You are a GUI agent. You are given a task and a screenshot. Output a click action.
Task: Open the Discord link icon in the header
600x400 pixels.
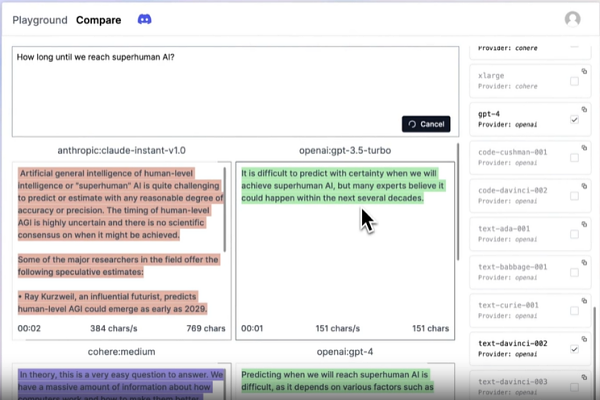pyautogui.click(x=144, y=19)
